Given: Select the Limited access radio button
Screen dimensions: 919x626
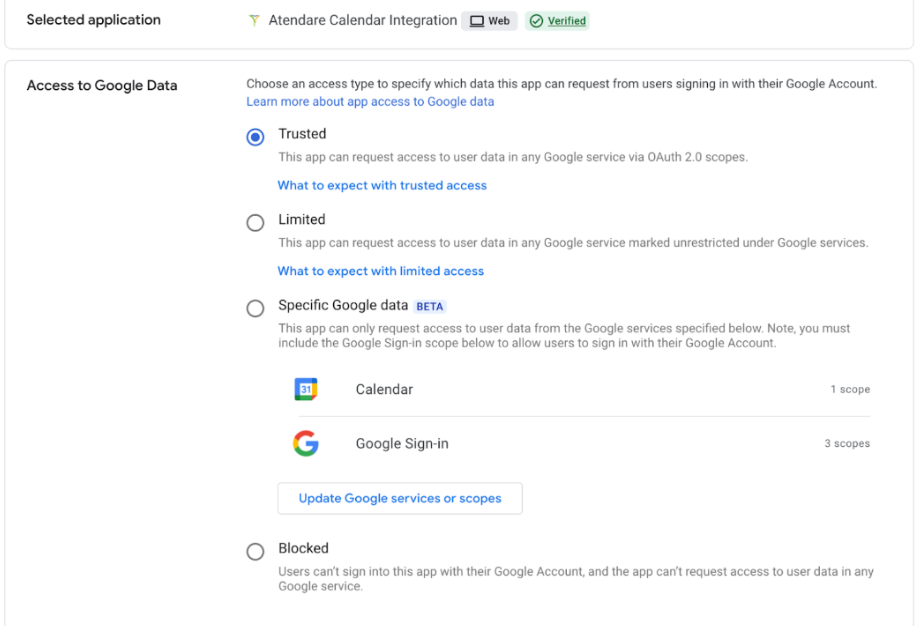Looking at the screenshot, I should coord(256,222).
